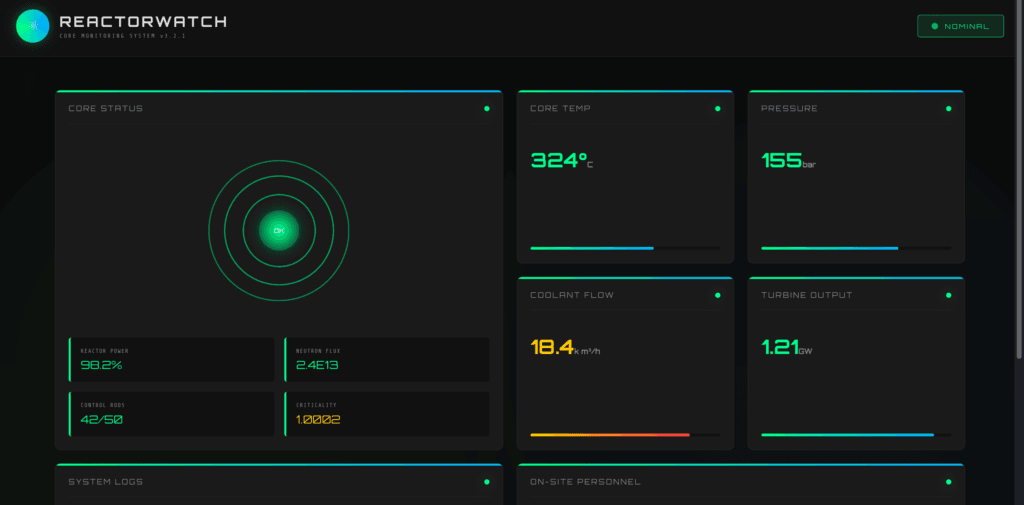The image size is (1024, 505).
Task: Click the Pressure card status dot
Action: click(x=948, y=108)
